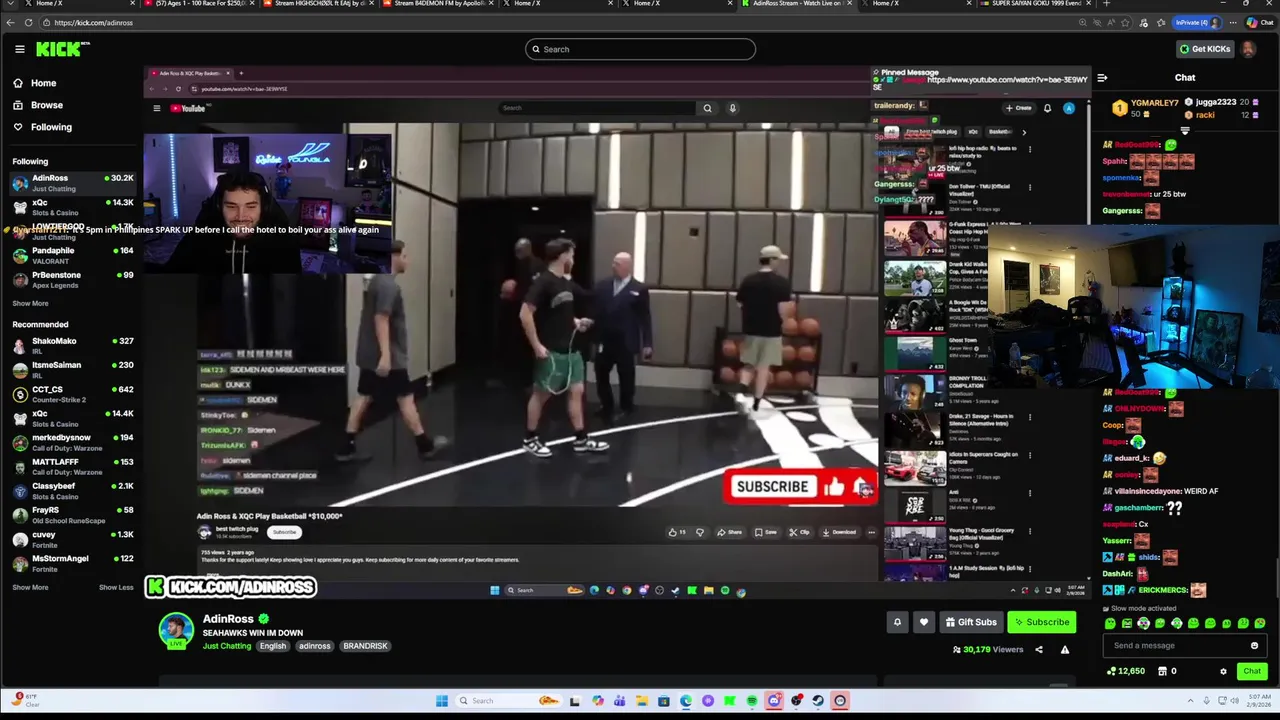
Task: Click the BRANDRISK tag
Action: [365, 646]
